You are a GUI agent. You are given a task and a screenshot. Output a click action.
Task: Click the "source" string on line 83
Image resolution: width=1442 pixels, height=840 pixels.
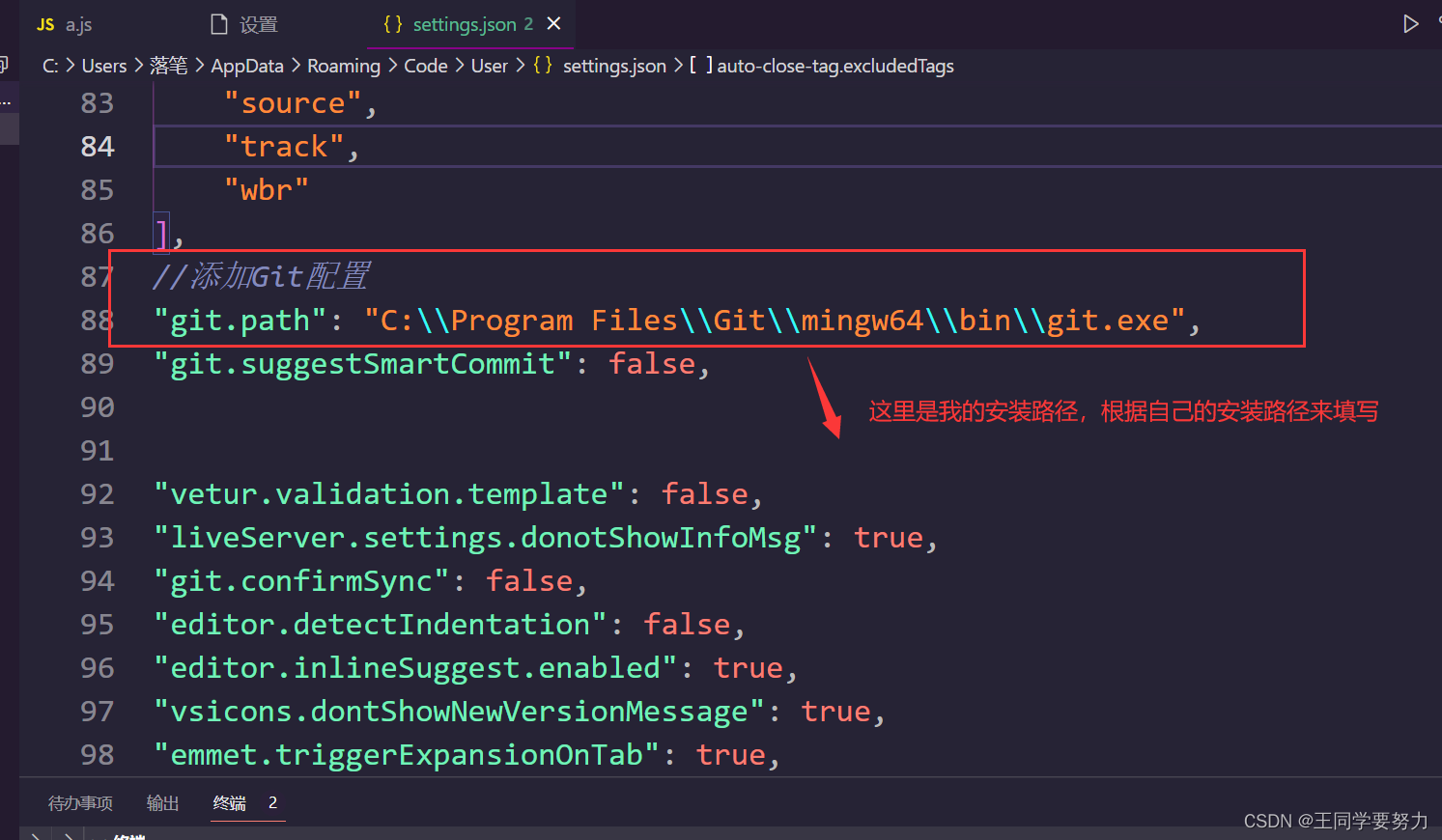(293, 103)
